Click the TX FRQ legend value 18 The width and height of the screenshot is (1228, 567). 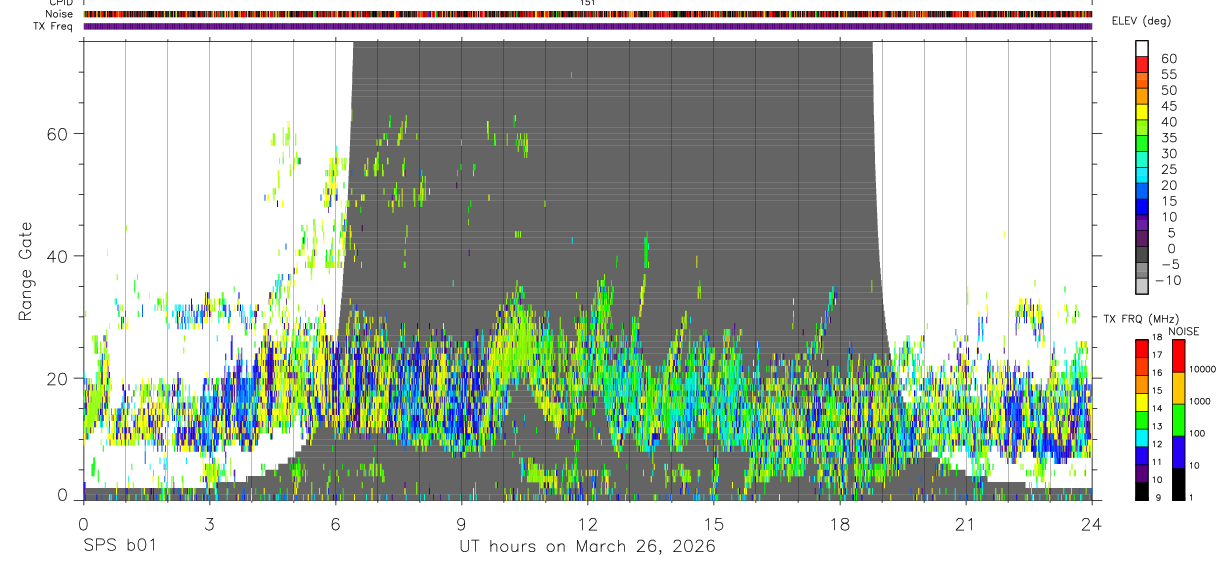coord(1158,338)
